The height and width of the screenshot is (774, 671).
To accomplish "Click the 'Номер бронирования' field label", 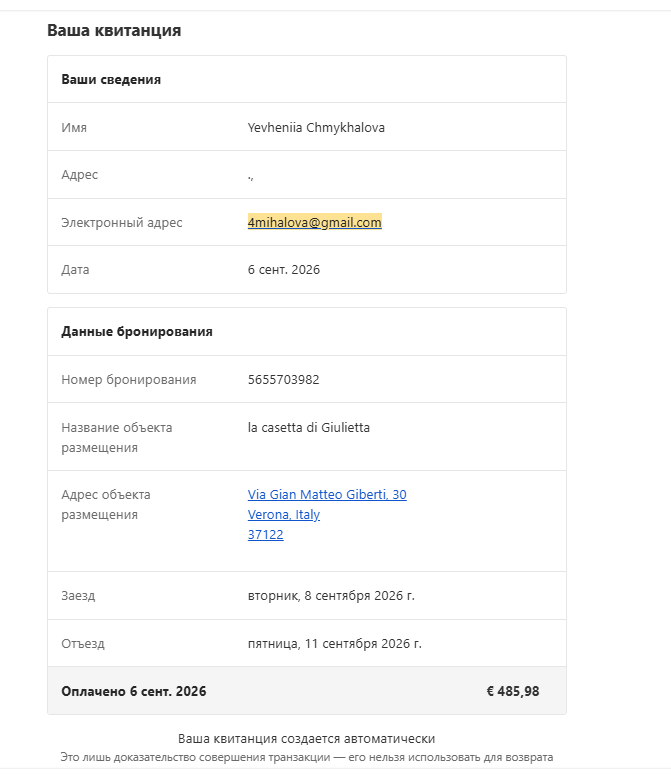I will point(129,380).
